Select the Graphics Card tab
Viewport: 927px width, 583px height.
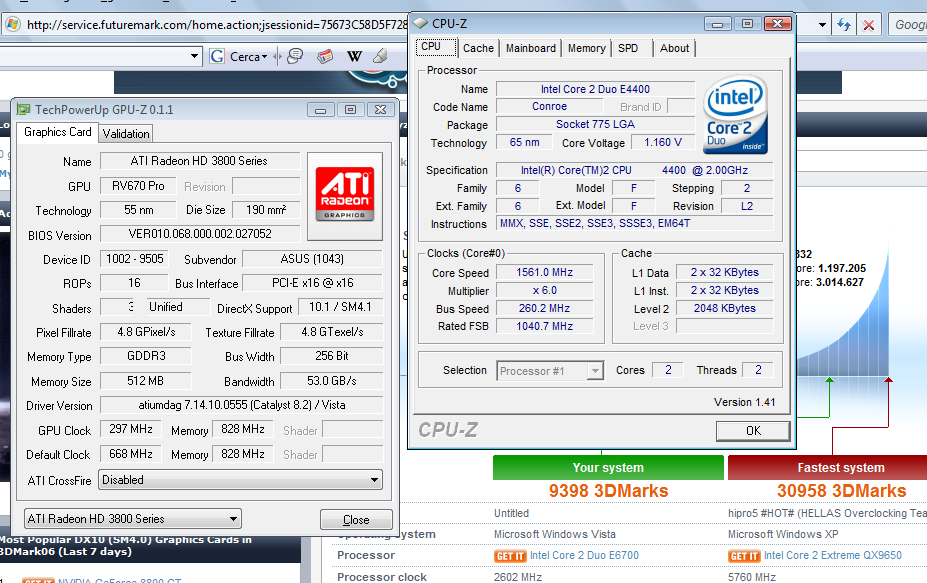tap(57, 132)
